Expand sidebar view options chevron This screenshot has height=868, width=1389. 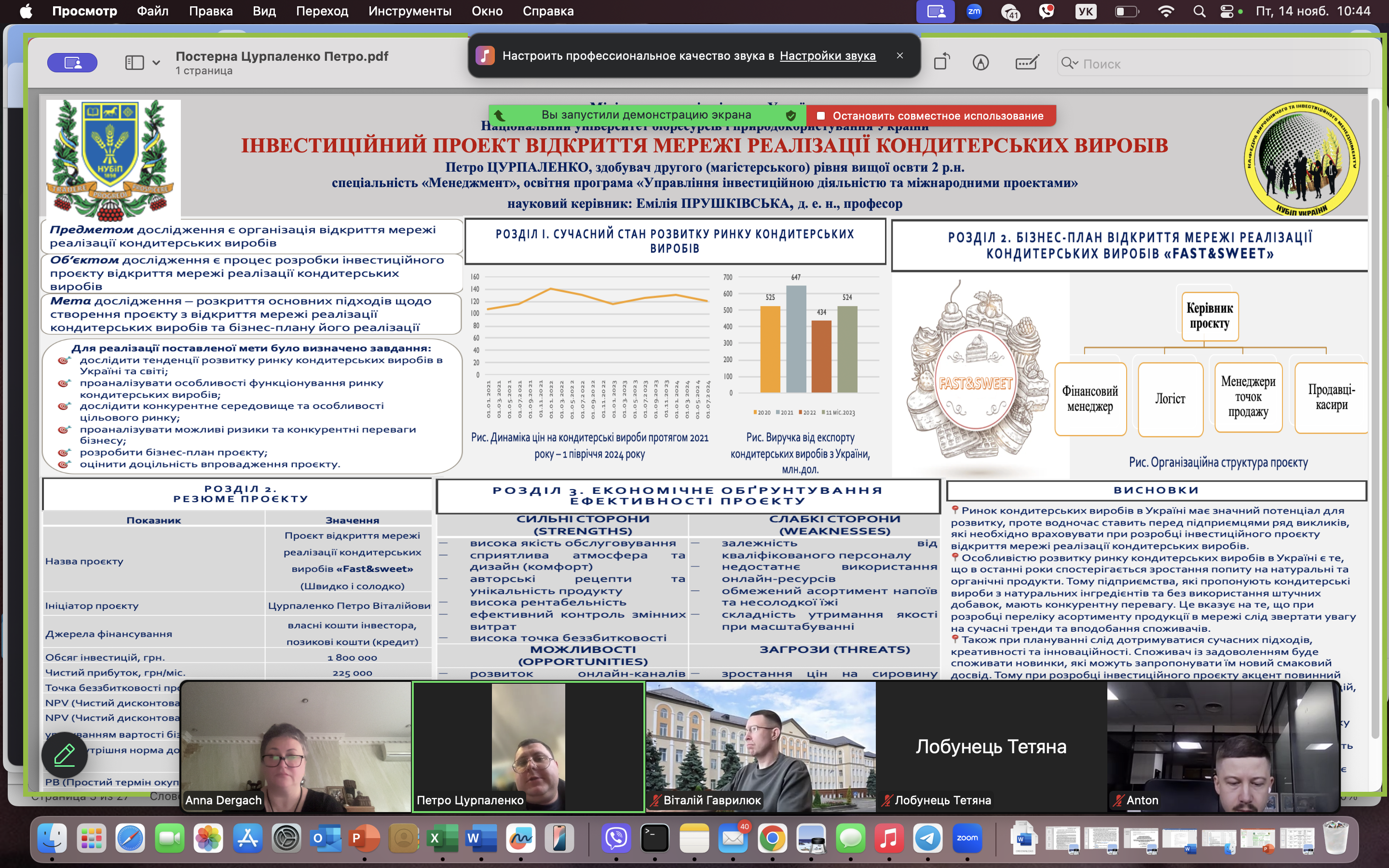tap(156, 63)
